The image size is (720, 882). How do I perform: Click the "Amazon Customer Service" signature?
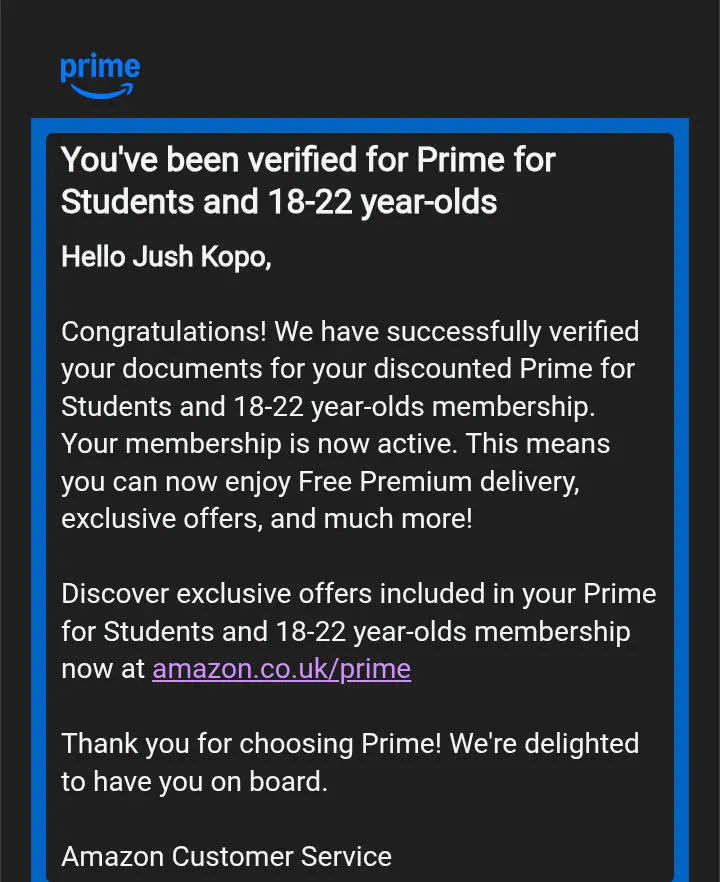226,857
